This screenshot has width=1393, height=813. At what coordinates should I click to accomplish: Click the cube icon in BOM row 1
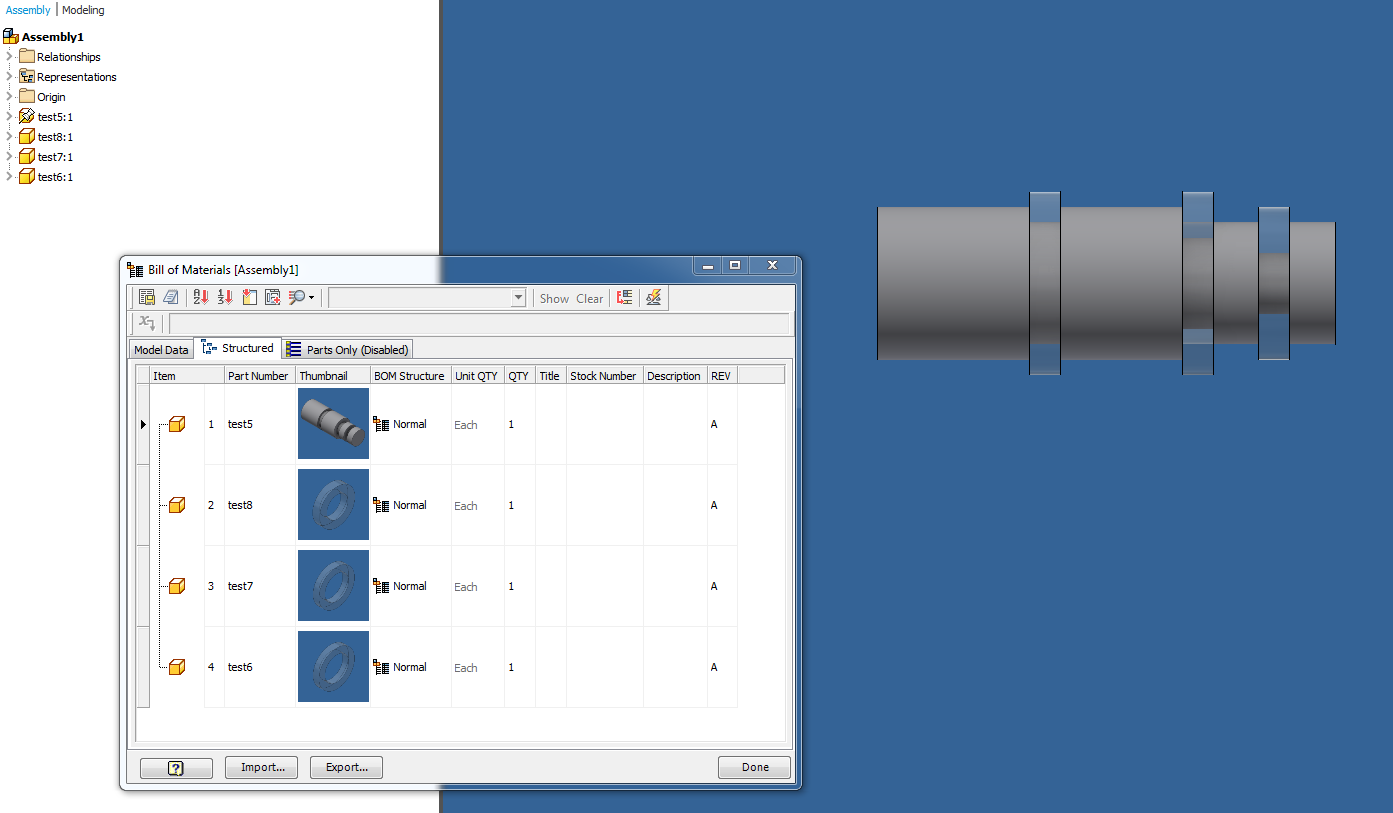coord(176,424)
